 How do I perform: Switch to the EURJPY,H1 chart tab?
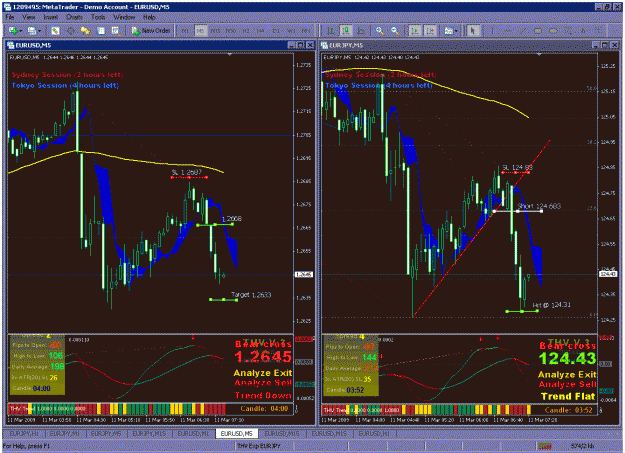(24, 433)
